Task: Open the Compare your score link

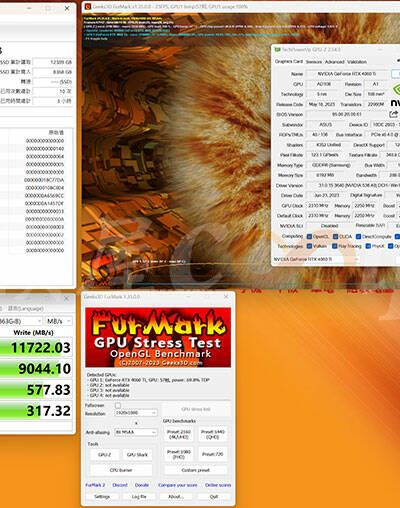Action: point(178,485)
